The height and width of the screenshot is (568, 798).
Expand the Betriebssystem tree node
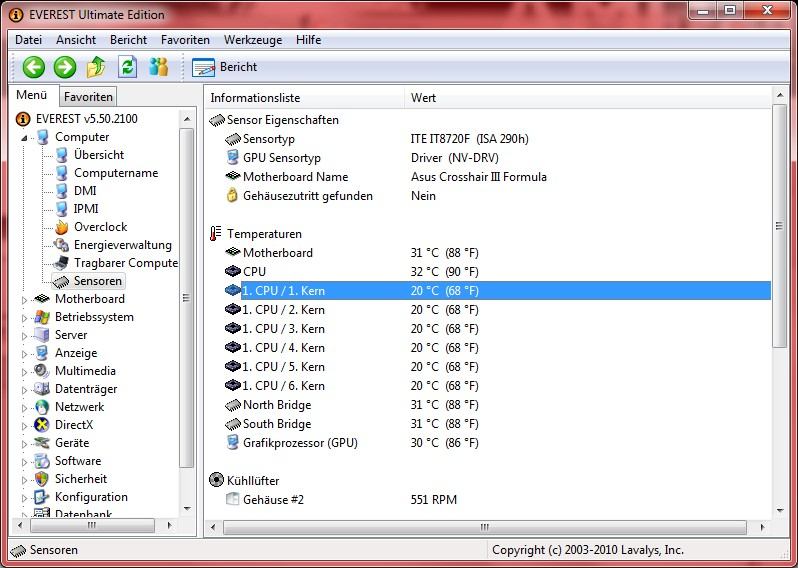coord(24,318)
